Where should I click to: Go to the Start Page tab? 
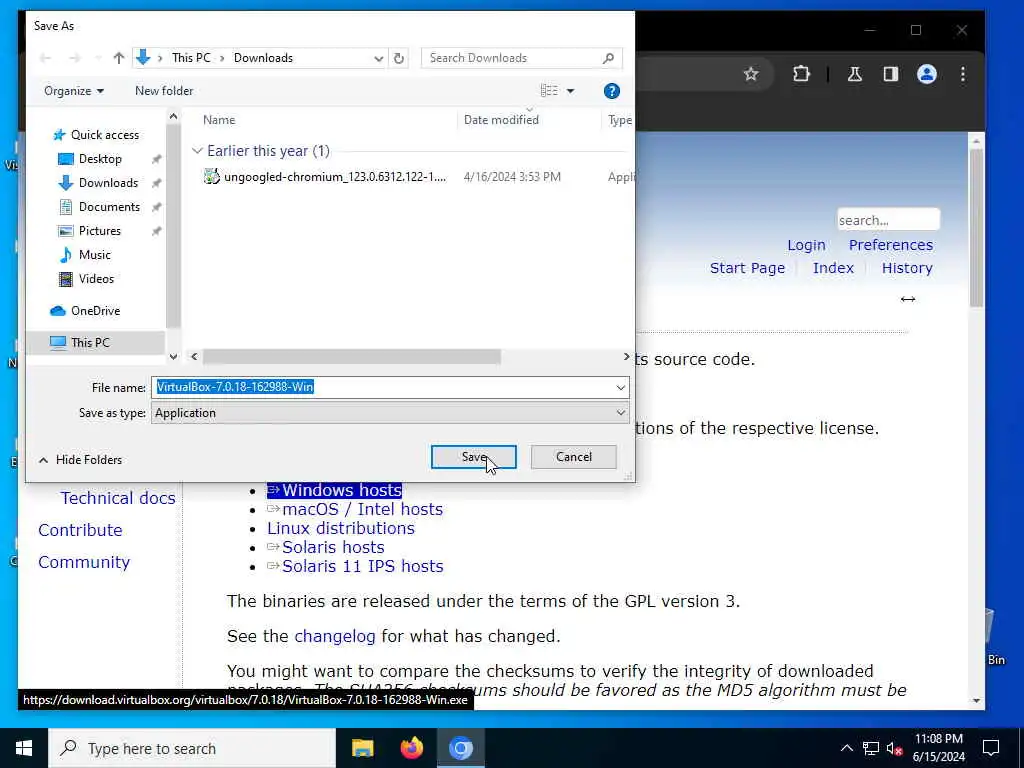pos(747,268)
